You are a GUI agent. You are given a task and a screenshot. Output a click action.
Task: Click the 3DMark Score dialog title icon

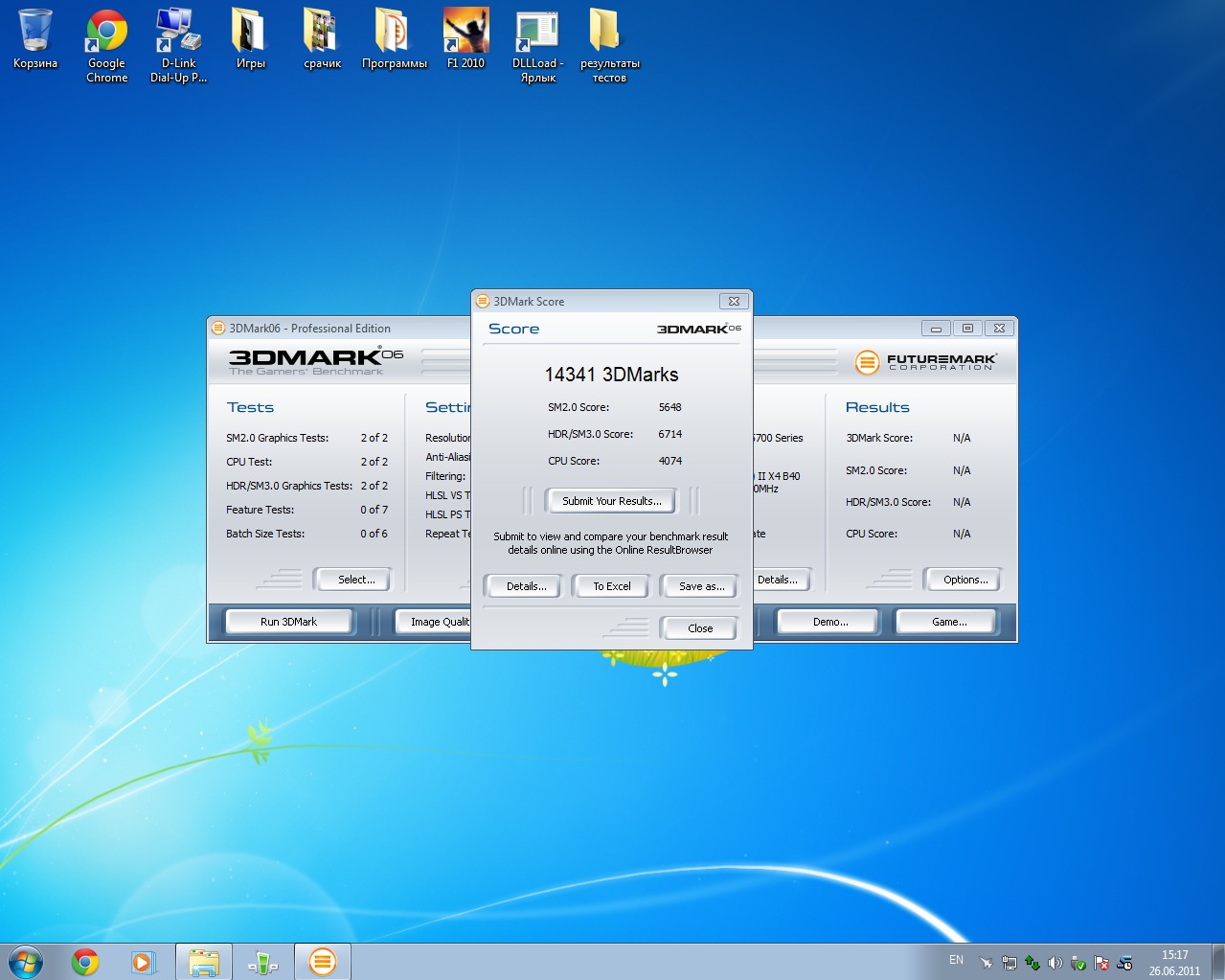483,301
